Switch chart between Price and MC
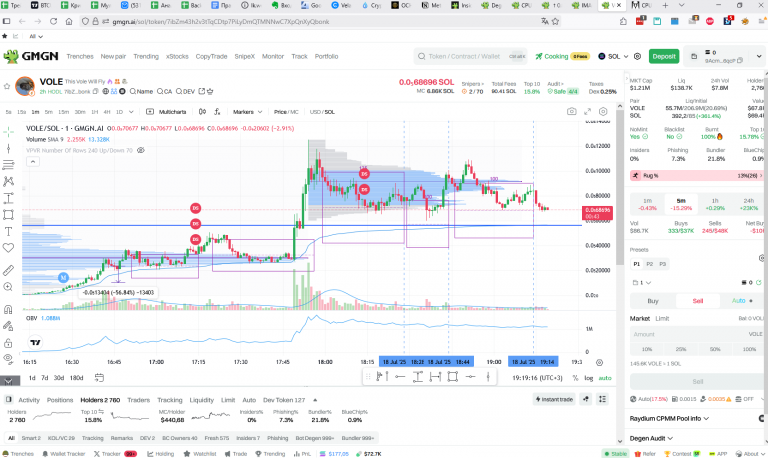768x458 pixels. tap(286, 112)
